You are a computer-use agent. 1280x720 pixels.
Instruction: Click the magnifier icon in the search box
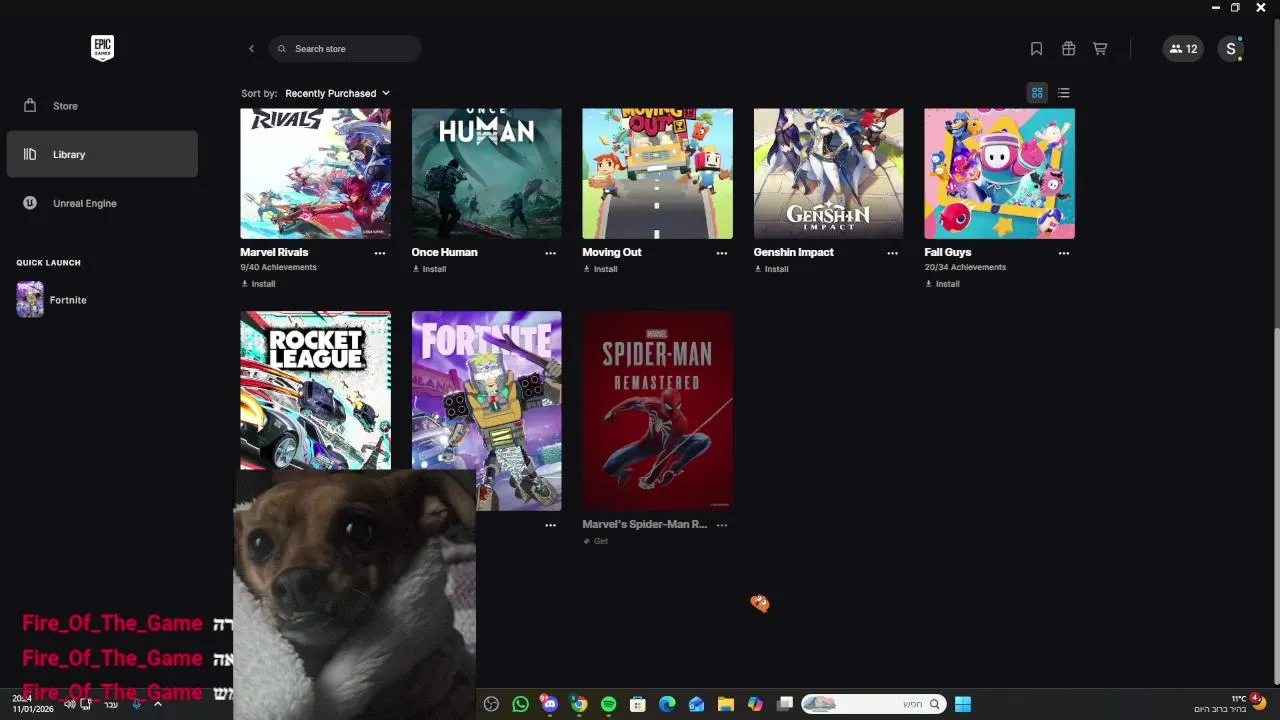[282, 48]
